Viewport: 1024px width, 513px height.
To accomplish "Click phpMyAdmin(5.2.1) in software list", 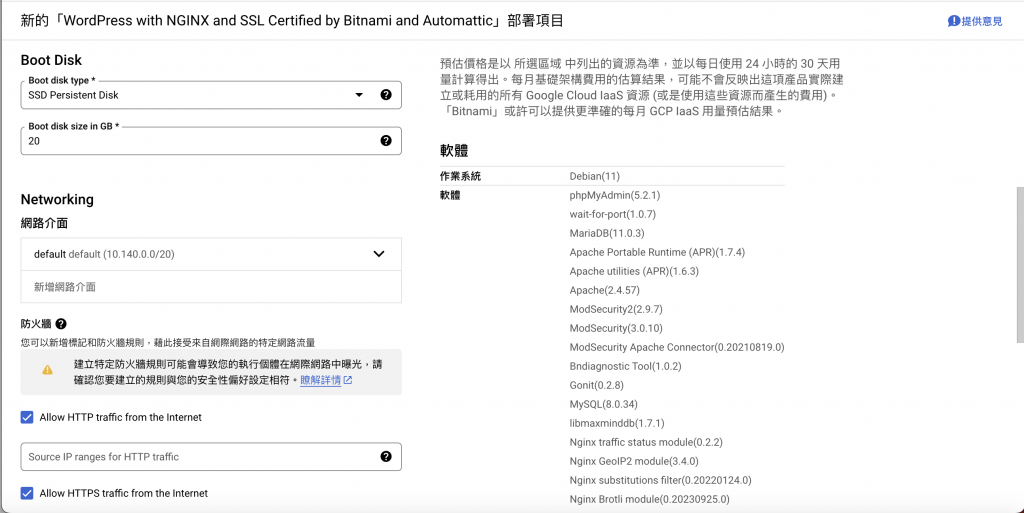I will click(615, 195).
